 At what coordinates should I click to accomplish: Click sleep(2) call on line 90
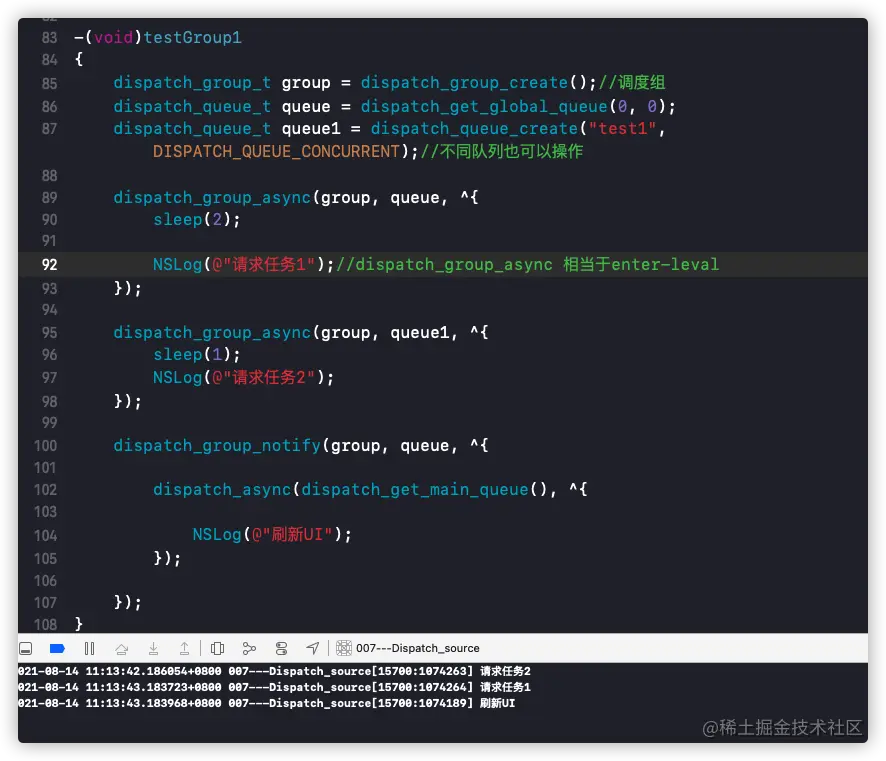pos(192,219)
